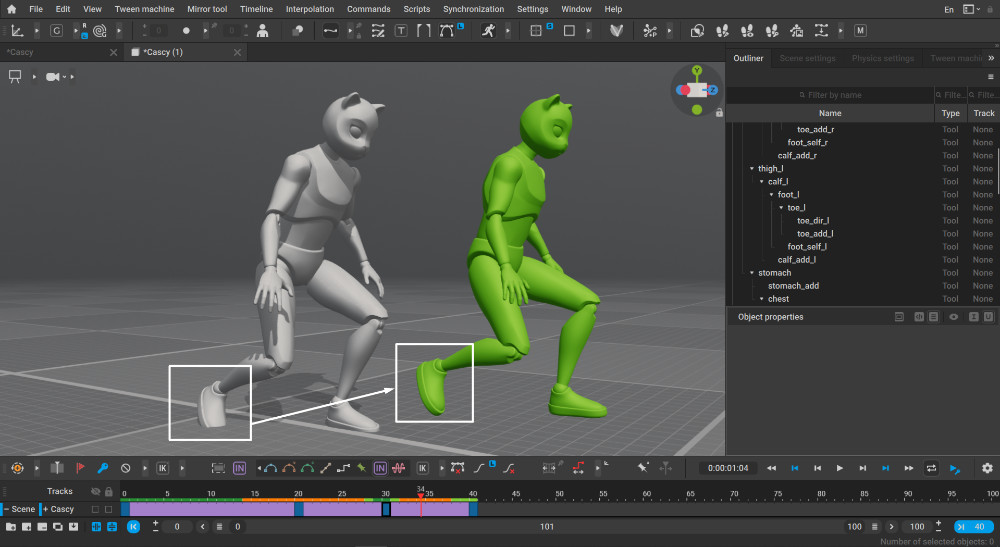
Task: Switch to the Physics settings tab
Action: [883, 58]
